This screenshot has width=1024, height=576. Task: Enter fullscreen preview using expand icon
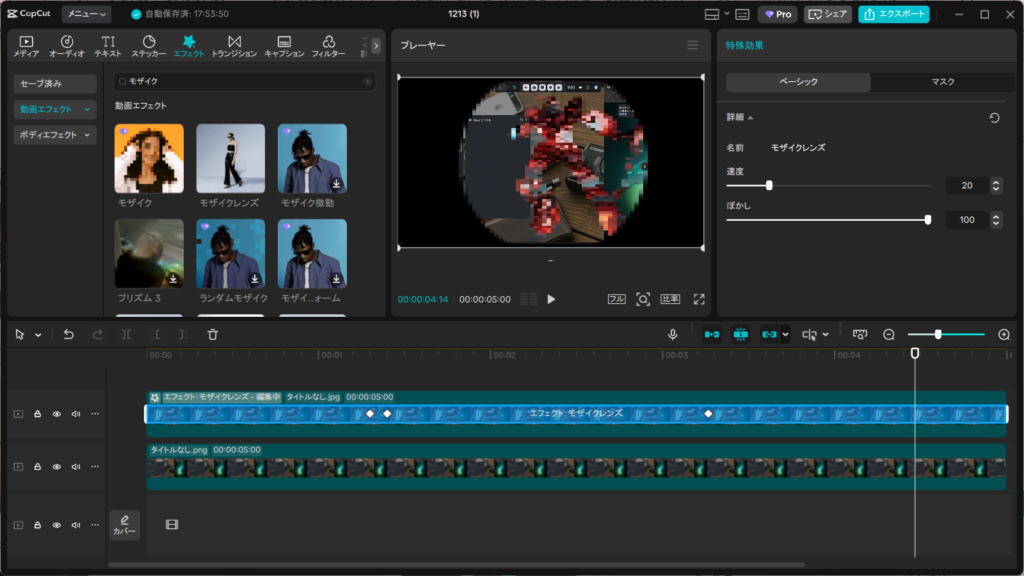click(699, 299)
